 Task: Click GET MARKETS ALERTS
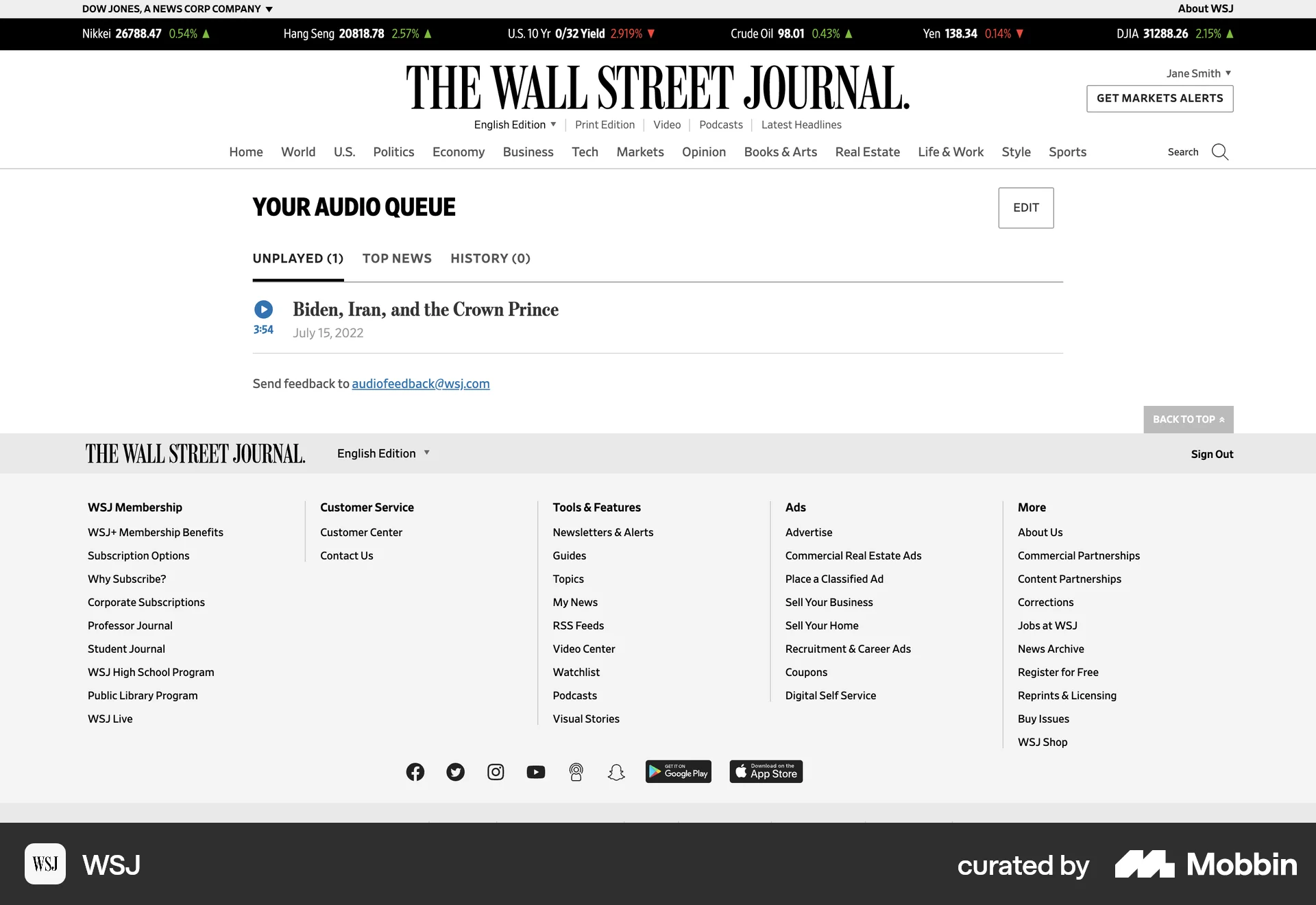pyautogui.click(x=1159, y=99)
